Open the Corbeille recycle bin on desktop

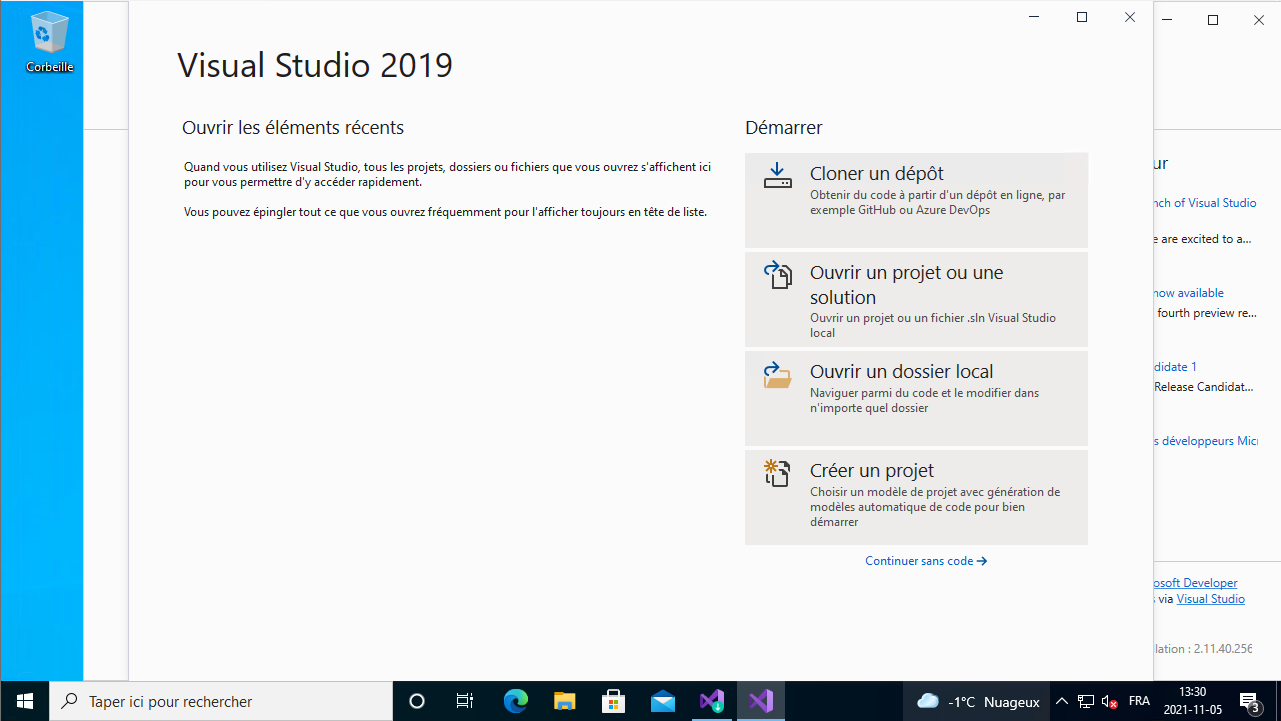tap(49, 42)
